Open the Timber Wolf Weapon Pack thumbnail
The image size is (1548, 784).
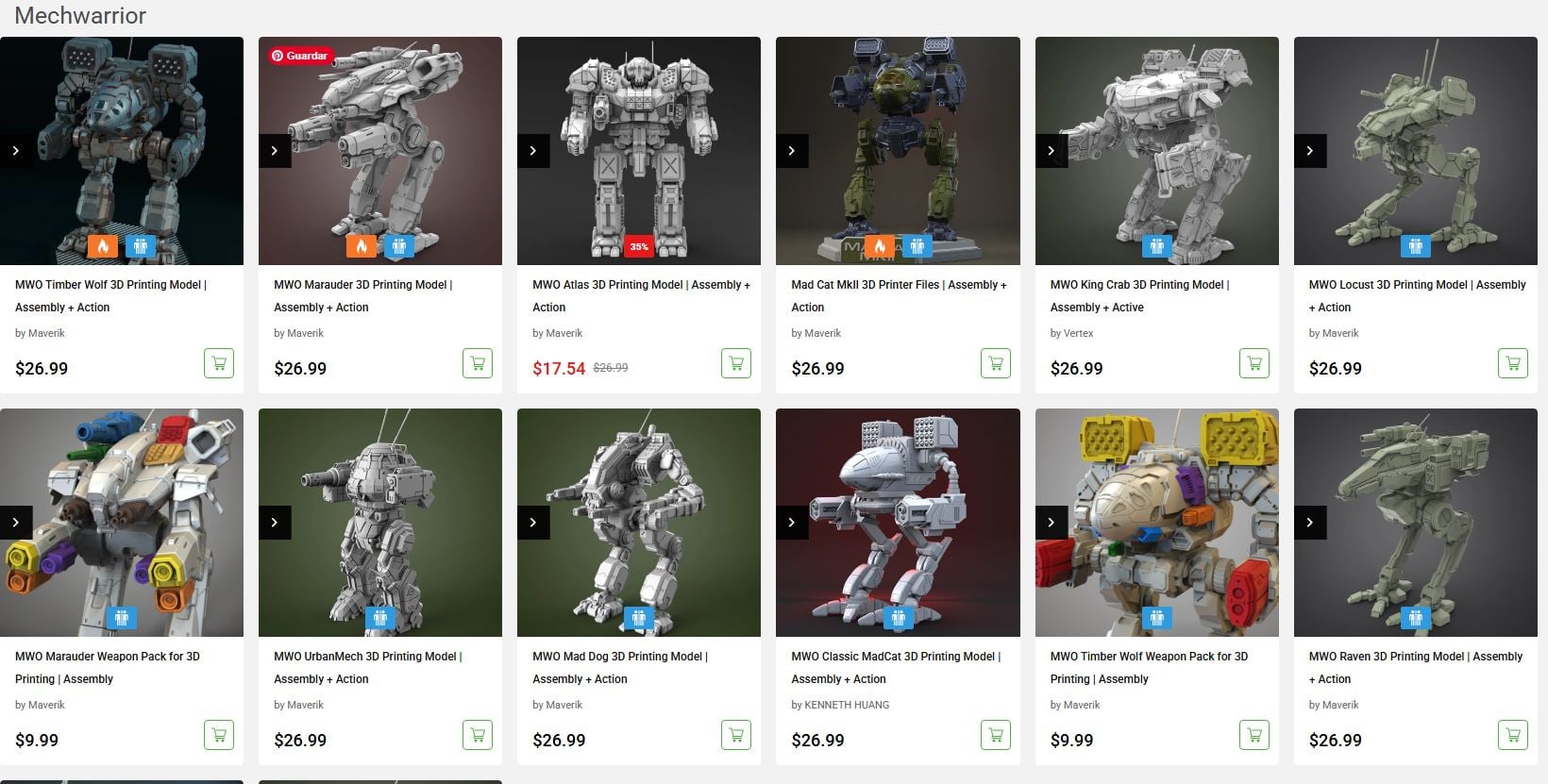pos(1156,522)
